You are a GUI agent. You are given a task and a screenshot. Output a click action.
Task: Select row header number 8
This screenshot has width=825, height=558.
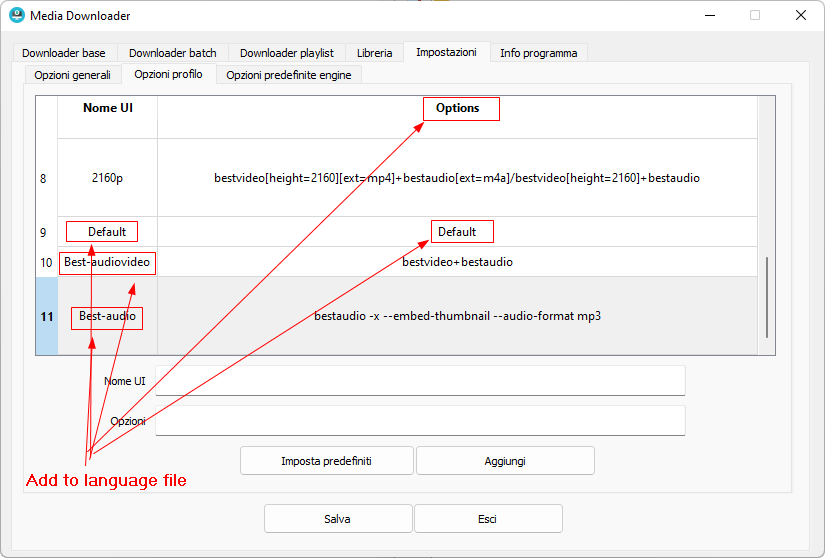[x=47, y=178]
